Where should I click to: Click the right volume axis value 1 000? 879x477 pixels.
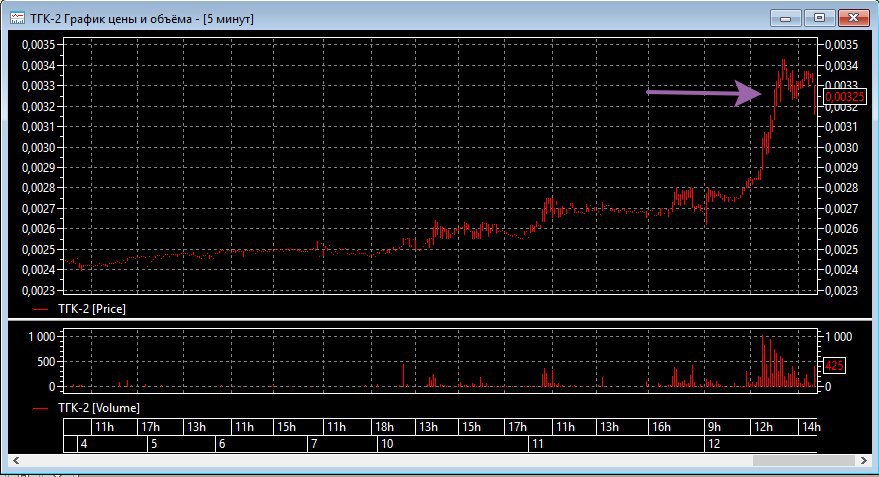pos(839,336)
